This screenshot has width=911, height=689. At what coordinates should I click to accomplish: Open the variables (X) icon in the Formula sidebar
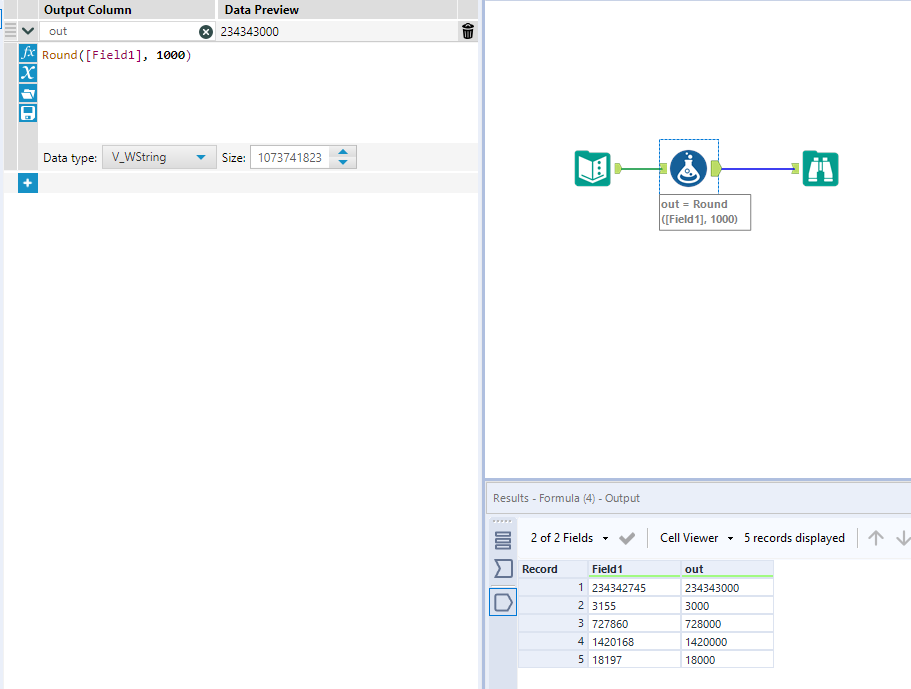(27, 73)
